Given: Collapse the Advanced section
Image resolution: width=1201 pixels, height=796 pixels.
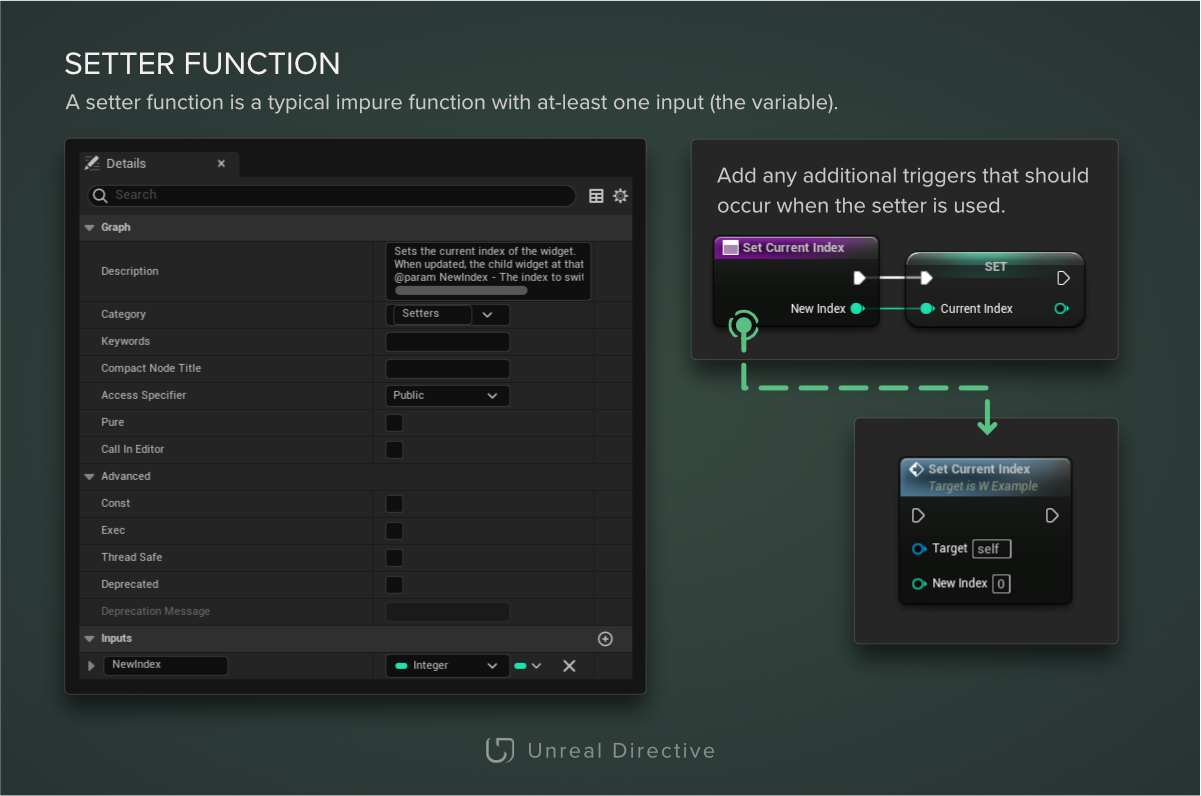Looking at the screenshot, I should (89, 476).
